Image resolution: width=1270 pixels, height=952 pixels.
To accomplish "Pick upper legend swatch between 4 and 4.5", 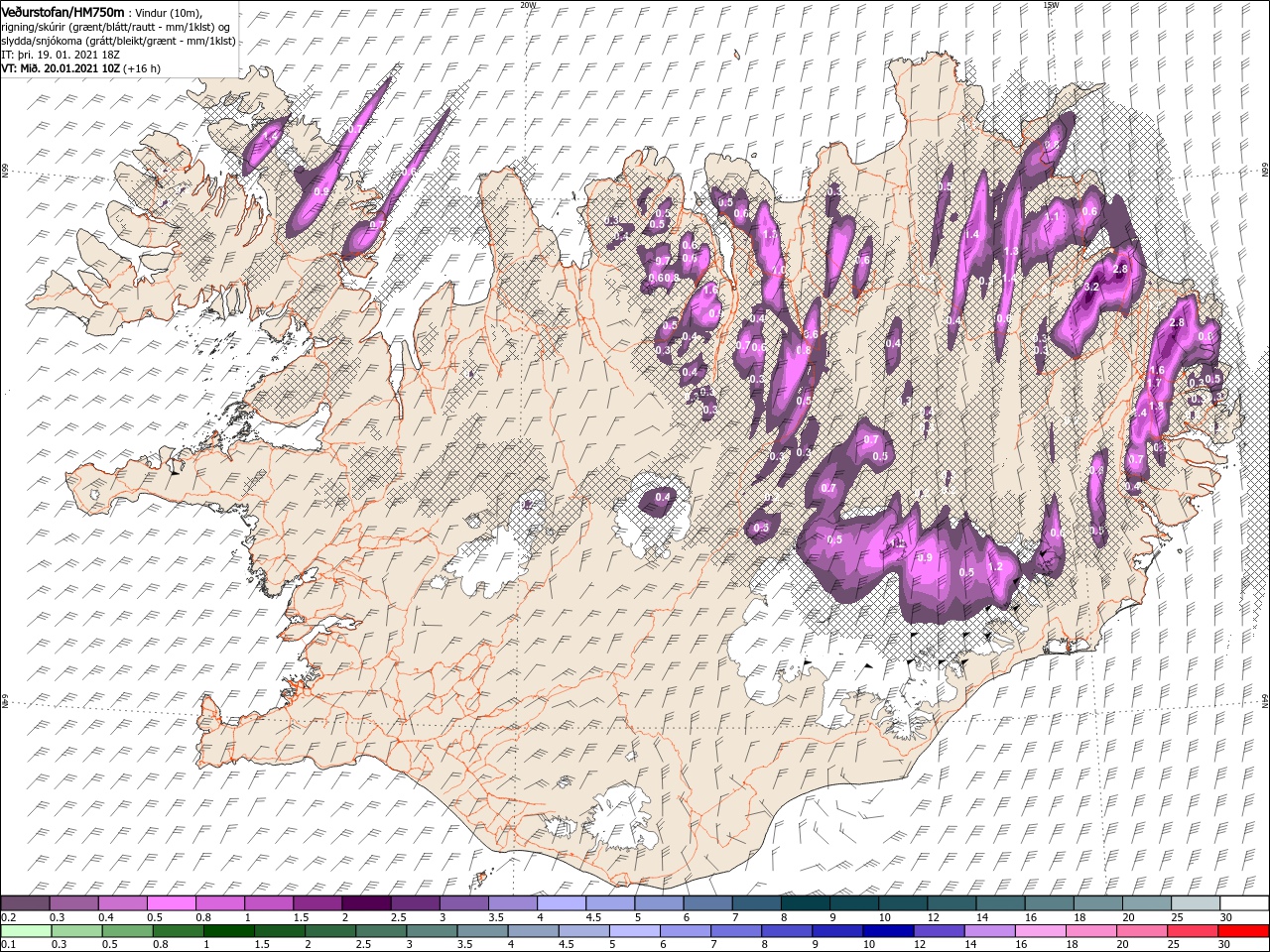I will pos(561,903).
